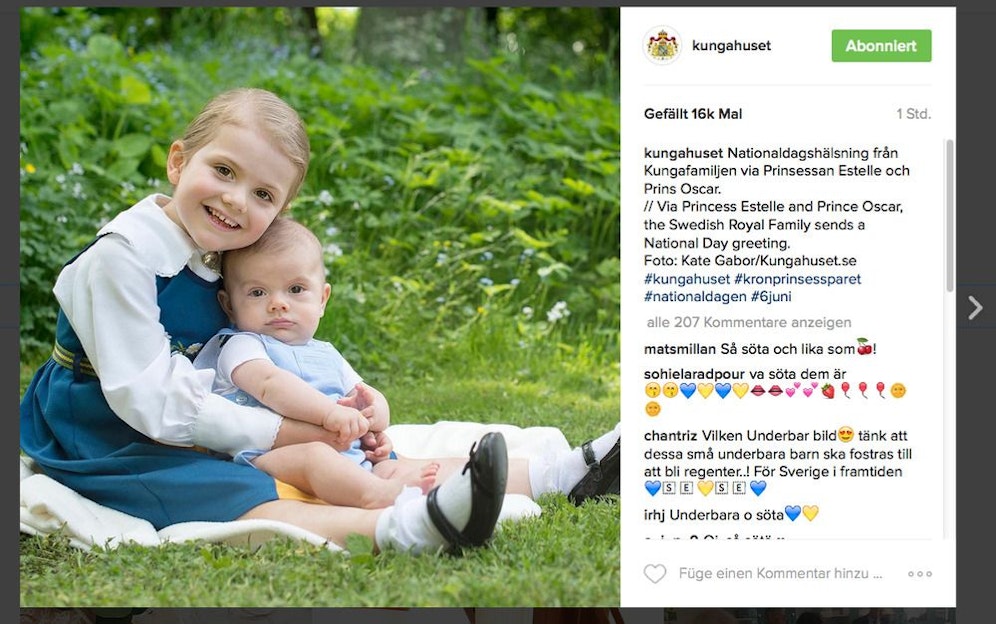Screen dimensions: 996x624
Task: Open commenter irhj's profile
Action: [x=654, y=515]
